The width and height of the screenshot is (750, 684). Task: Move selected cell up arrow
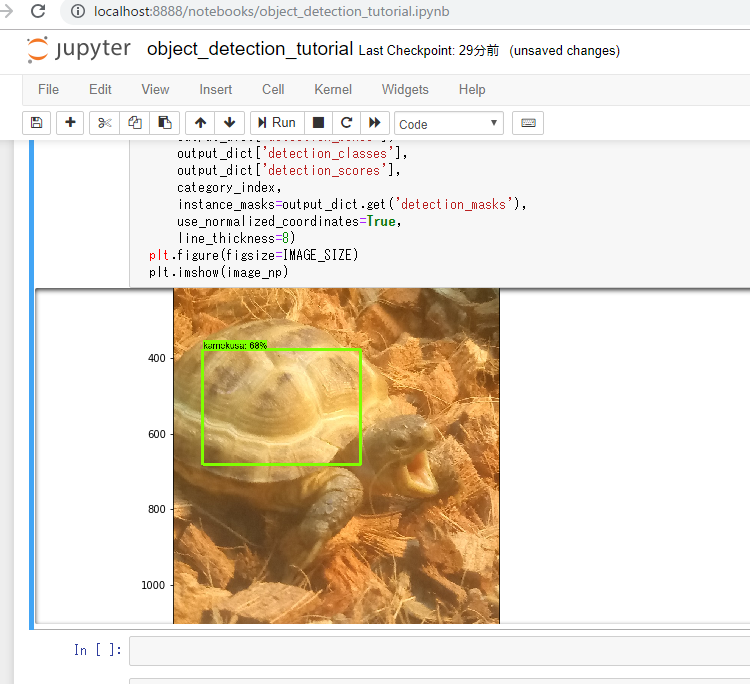point(200,123)
